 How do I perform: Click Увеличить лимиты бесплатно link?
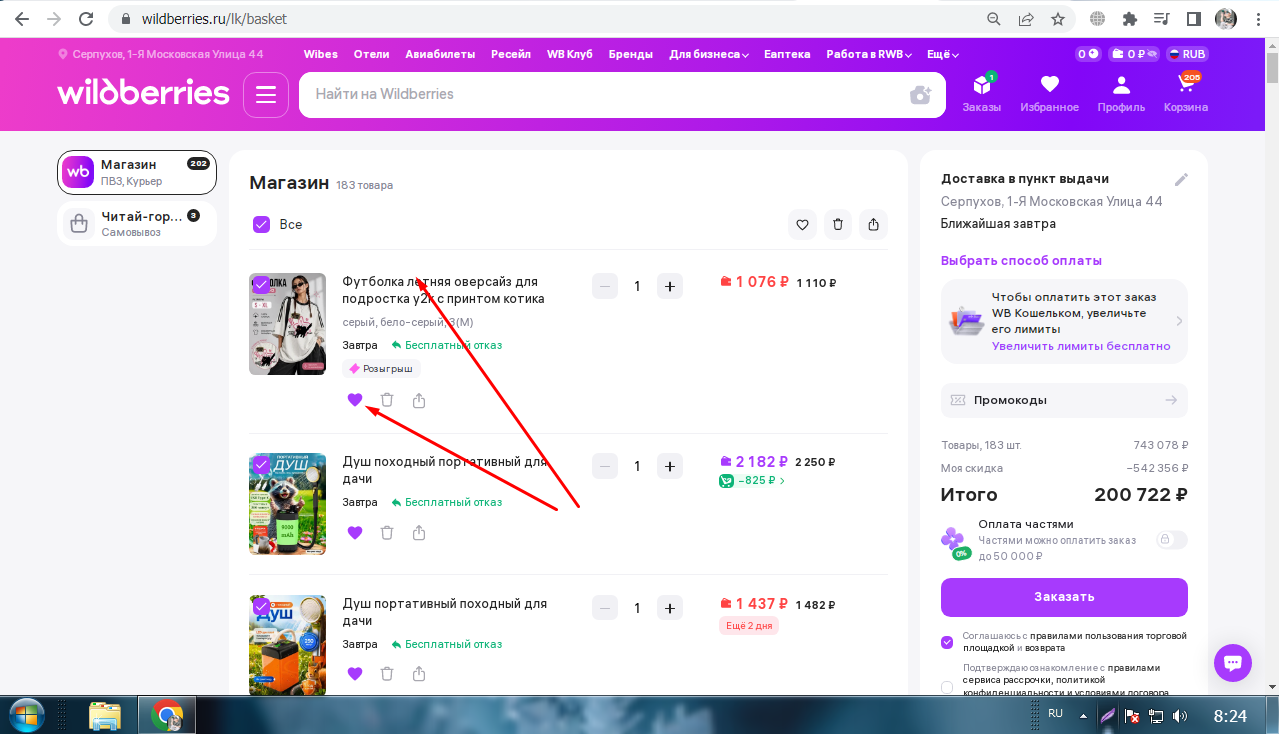click(1081, 346)
